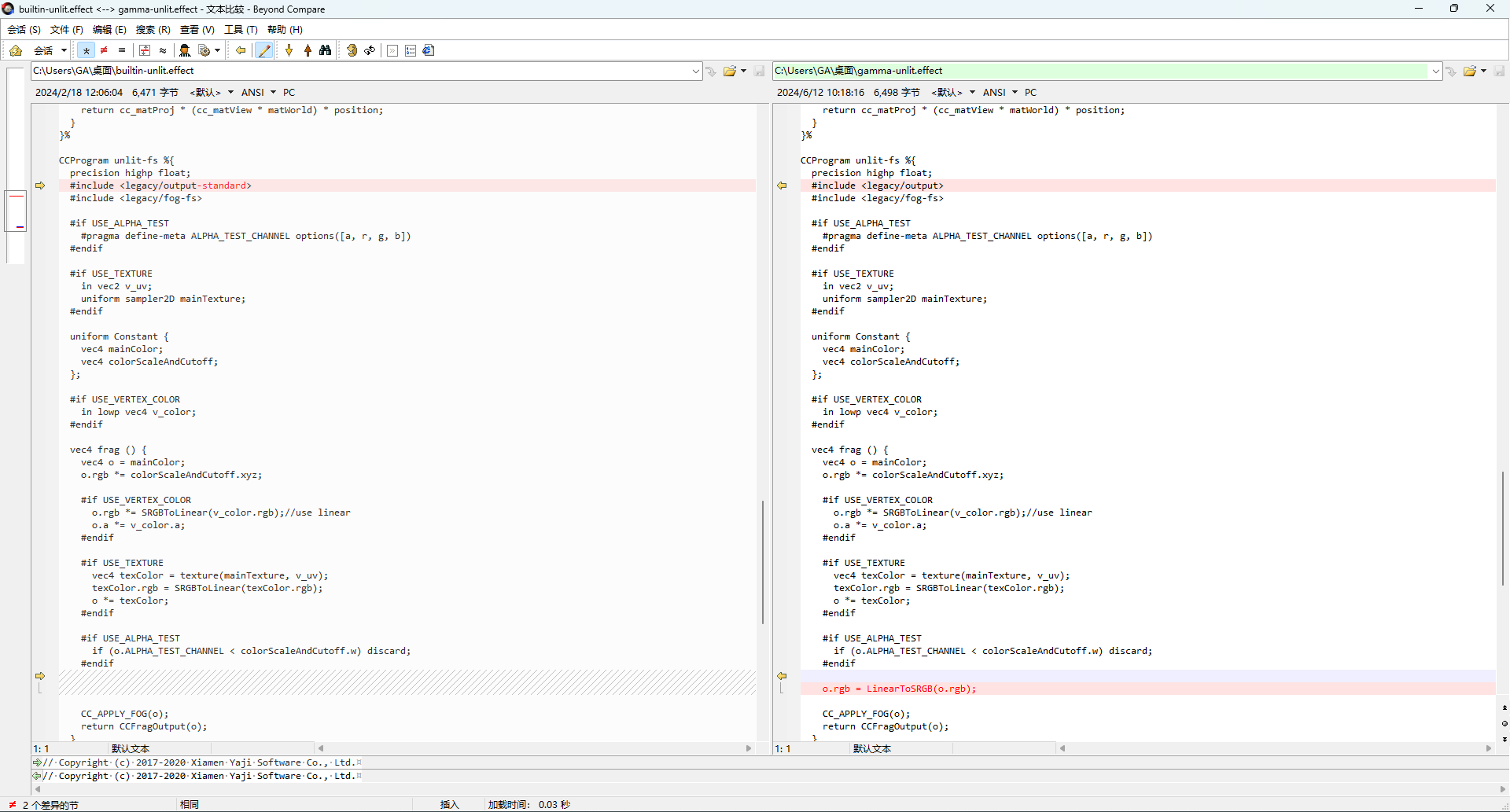This screenshot has height=812, width=1510.
Task: Click the double-chevron toolbar button
Action: 392,50
